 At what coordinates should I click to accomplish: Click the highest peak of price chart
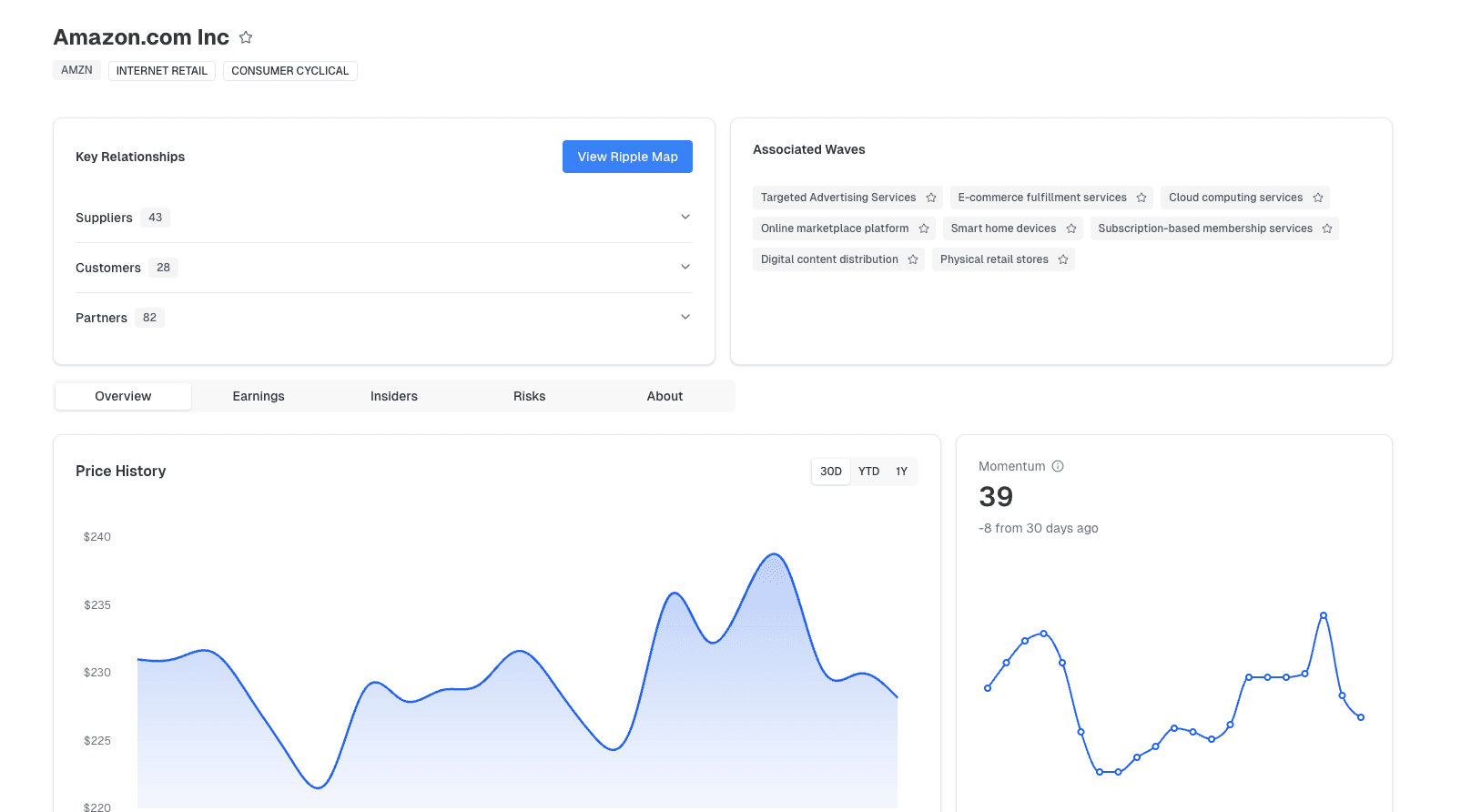coord(774,553)
